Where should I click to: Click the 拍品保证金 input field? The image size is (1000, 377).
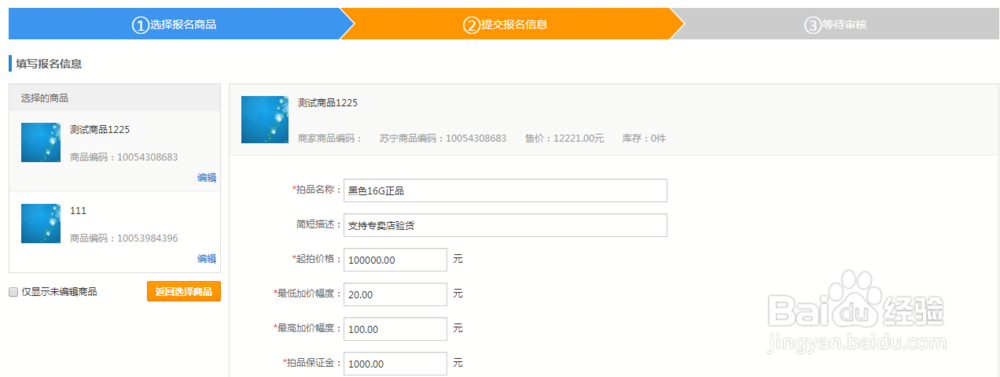pos(395,364)
